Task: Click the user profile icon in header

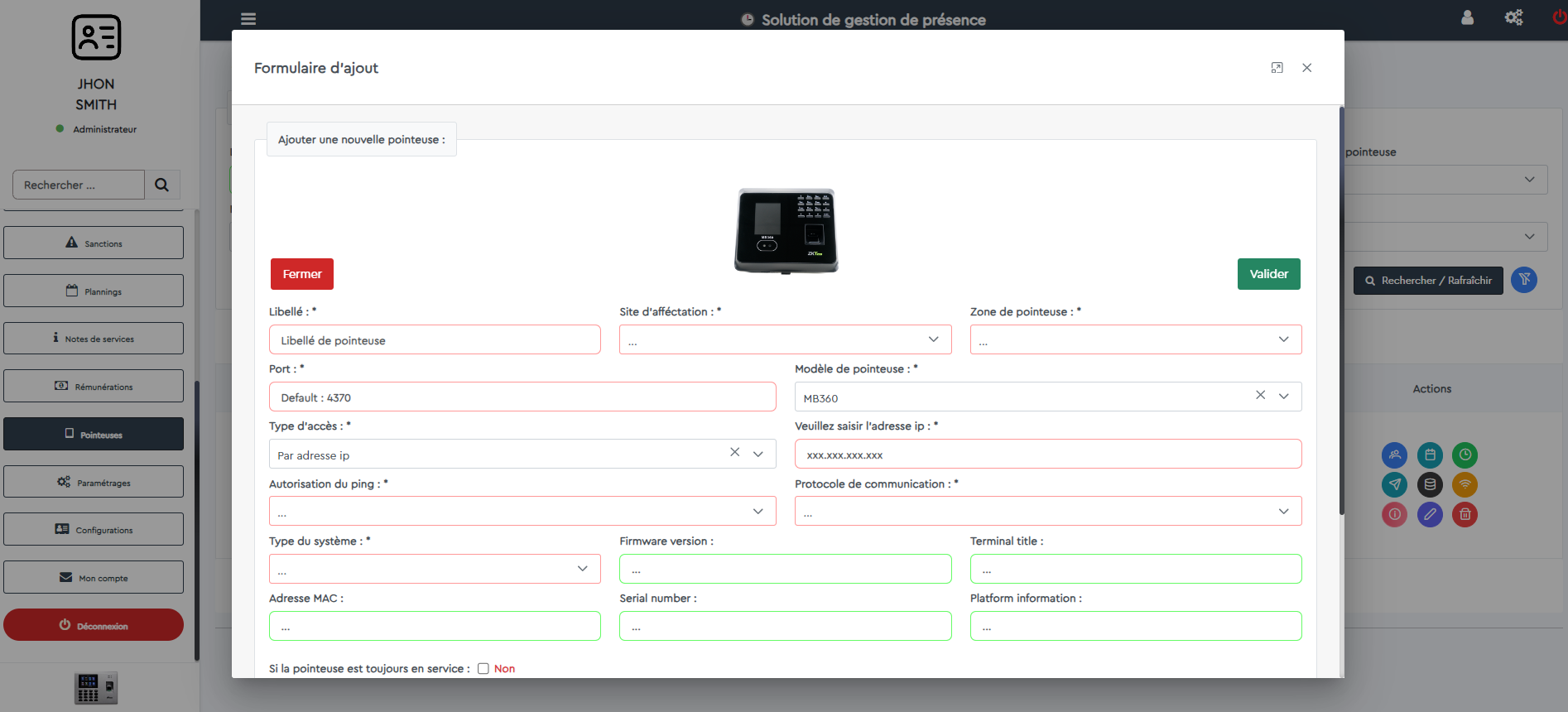Action: point(1467,17)
